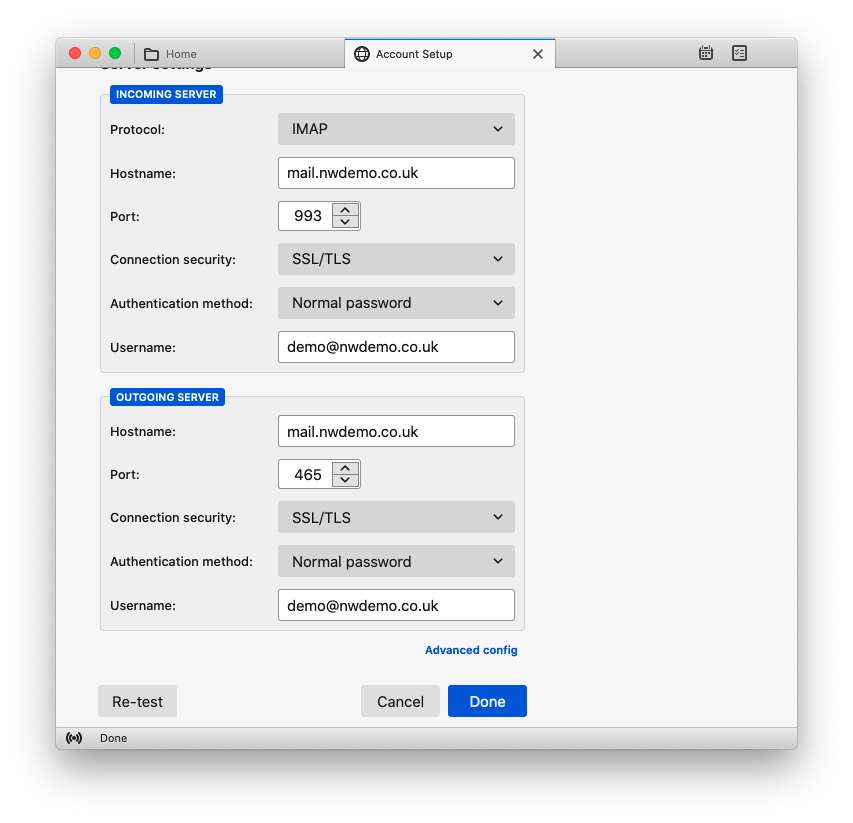The width and height of the screenshot is (853, 823).
Task: Click the Done status bar text
Action: pyautogui.click(x=113, y=738)
